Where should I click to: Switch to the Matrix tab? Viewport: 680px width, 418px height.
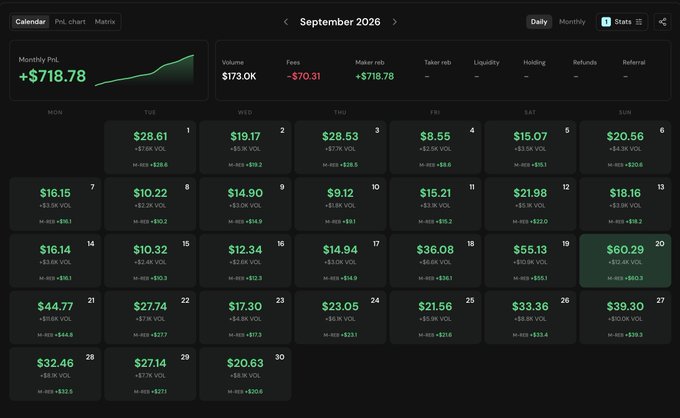pyautogui.click(x=105, y=22)
